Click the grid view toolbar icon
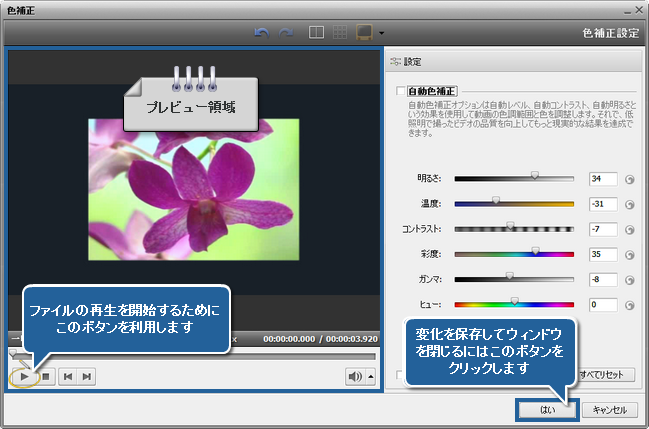Image resolution: width=649 pixels, height=429 pixels. [340, 32]
